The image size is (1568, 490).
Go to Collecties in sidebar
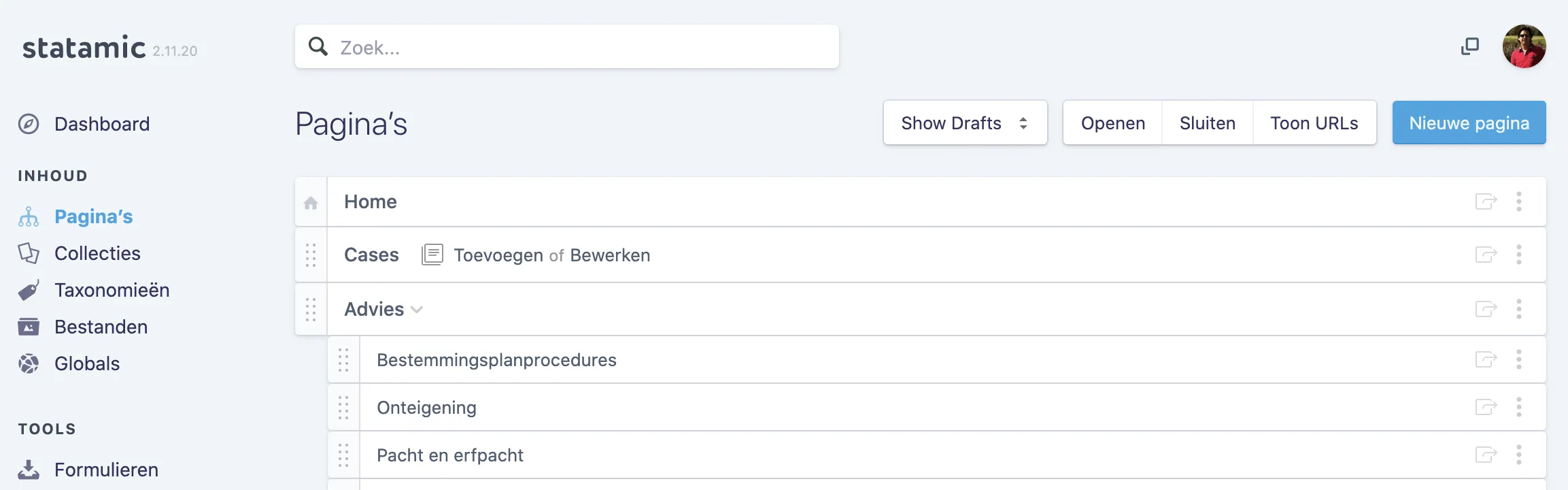coord(97,253)
